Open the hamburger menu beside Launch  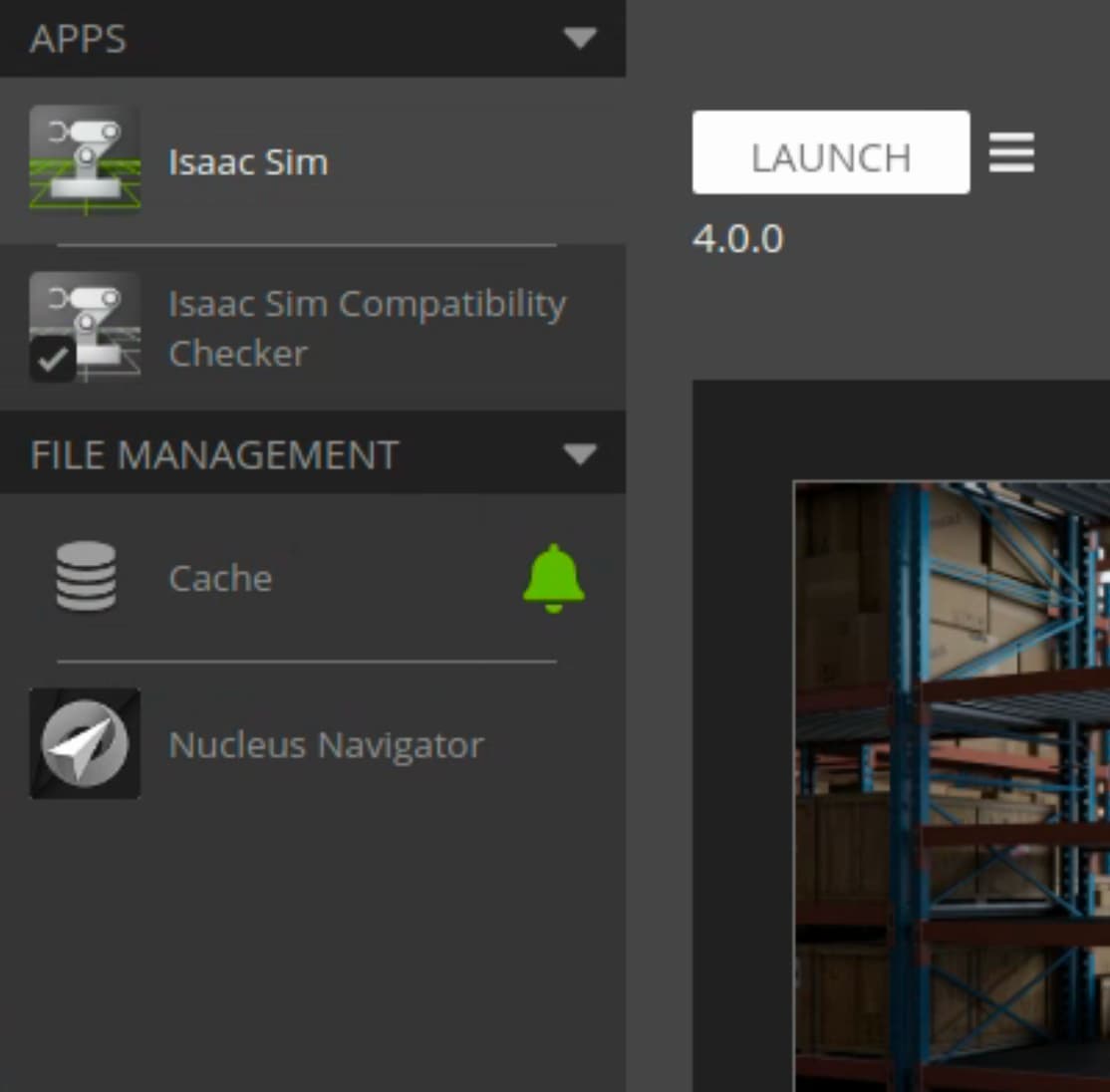(x=1011, y=152)
